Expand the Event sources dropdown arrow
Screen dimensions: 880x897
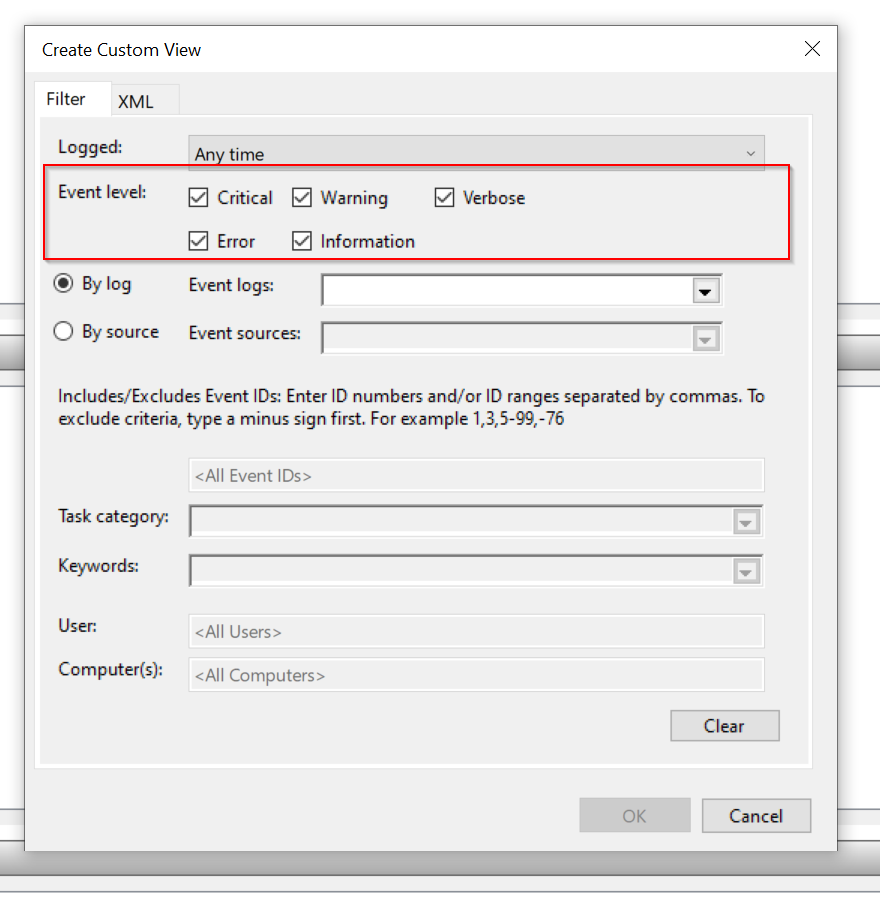tap(705, 339)
